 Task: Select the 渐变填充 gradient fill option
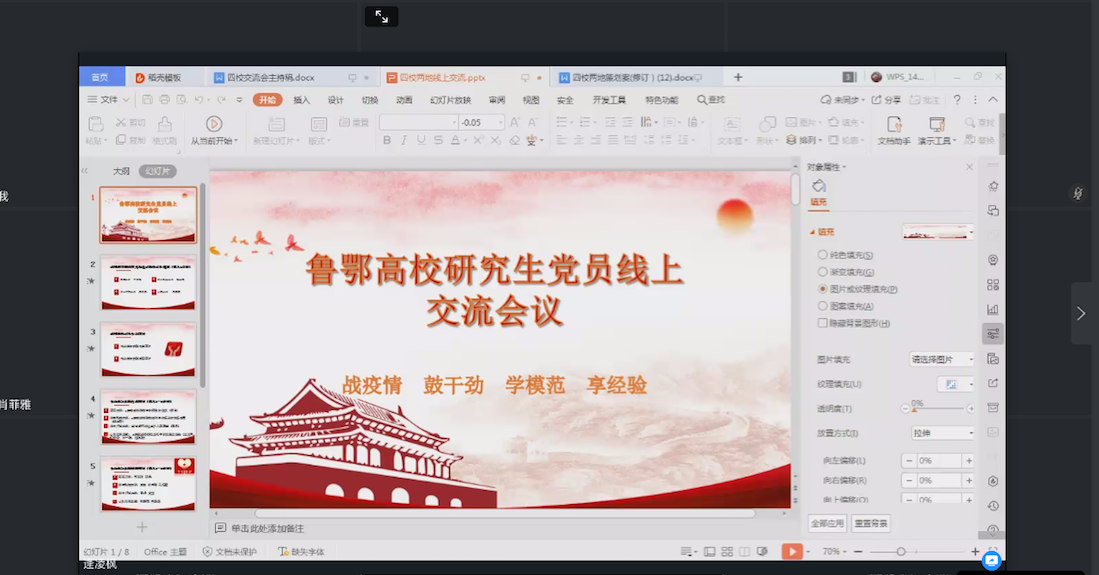pos(823,272)
